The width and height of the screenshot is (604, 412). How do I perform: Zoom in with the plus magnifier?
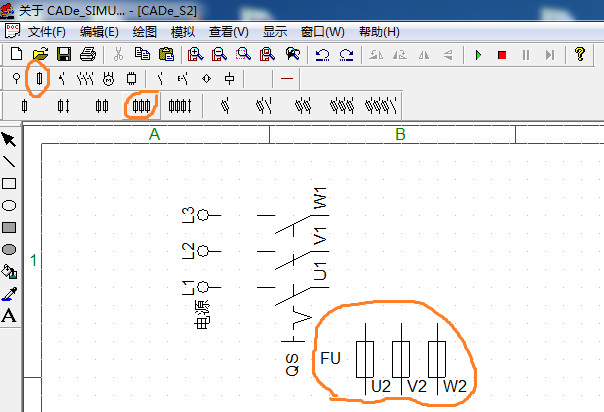click(x=195, y=54)
